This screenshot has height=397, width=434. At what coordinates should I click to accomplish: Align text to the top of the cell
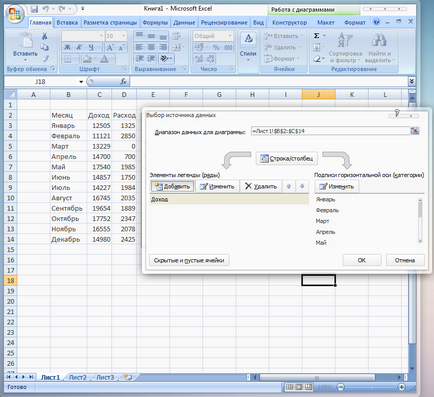[x=139, y=36]
